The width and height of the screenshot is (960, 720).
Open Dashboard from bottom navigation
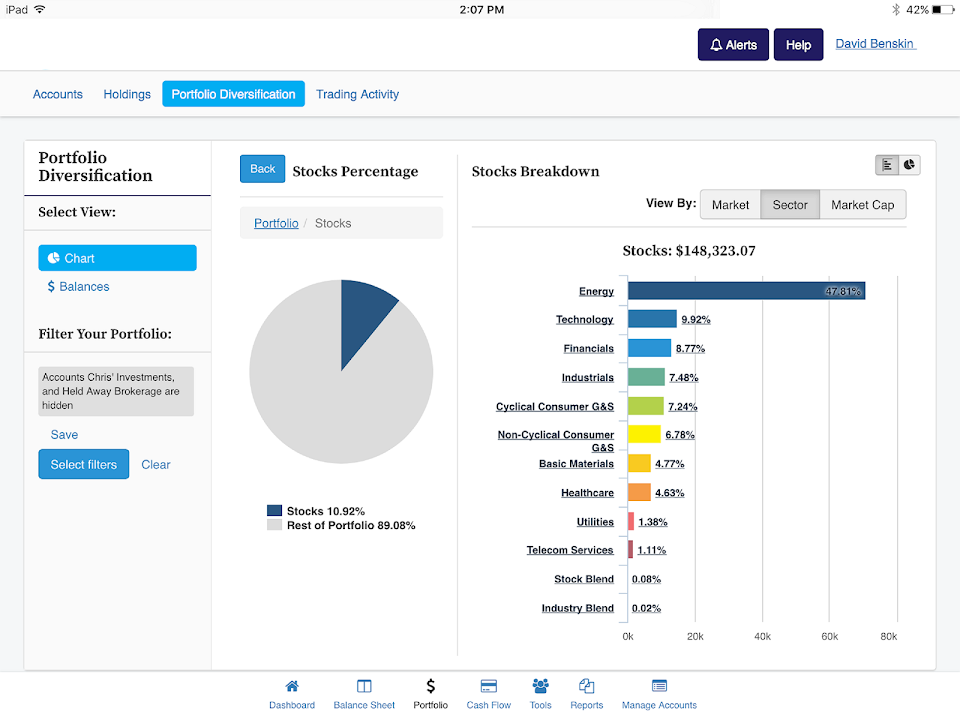point(292,694)
